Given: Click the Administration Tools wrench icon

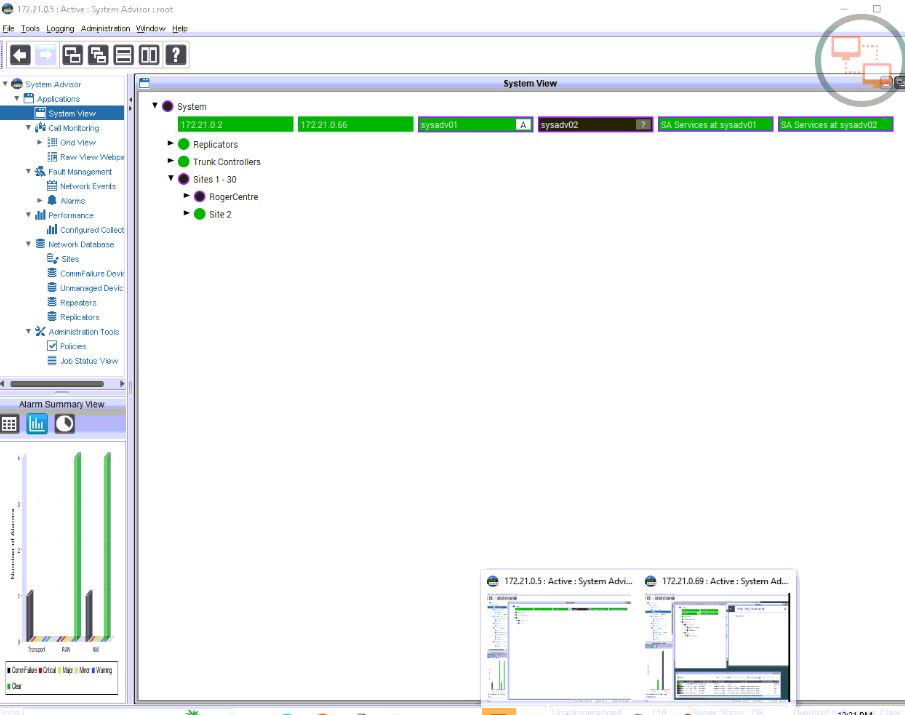Looking at the screenshot, I should coord(40,331).
